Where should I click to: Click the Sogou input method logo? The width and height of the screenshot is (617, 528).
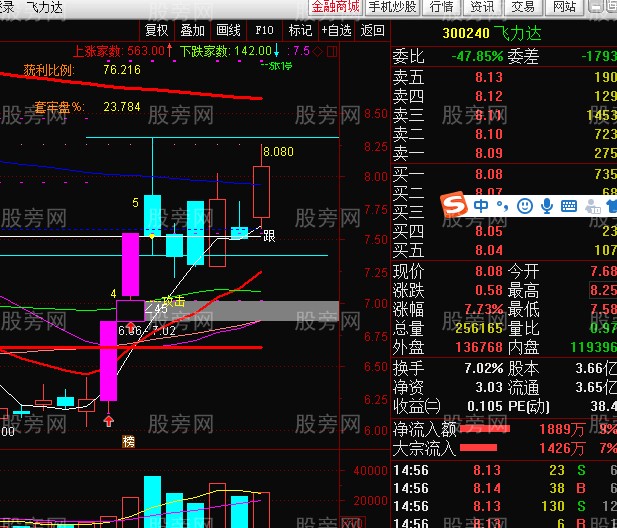[x=454, y=204]
